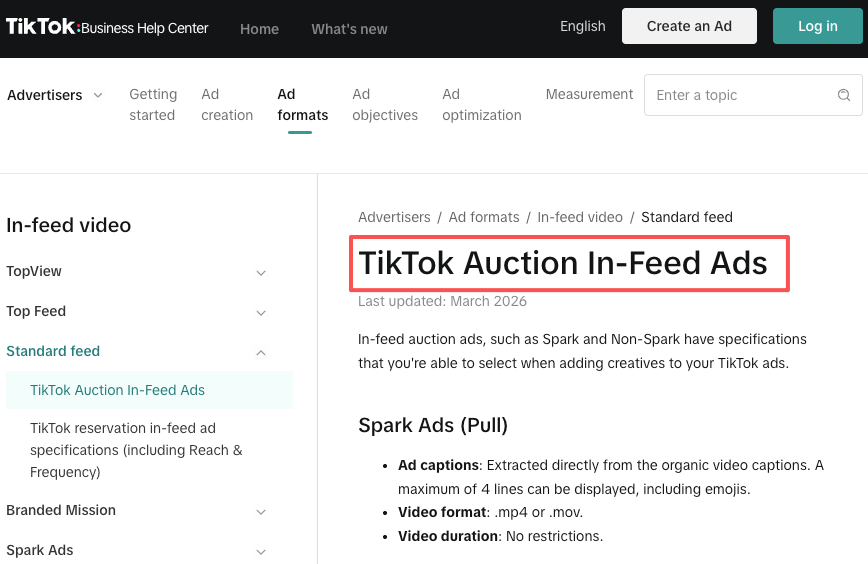This screenshot has width=868, height=564.
Task: Expand the Top Feed sidebar section
Action: [x=261, y=312]
